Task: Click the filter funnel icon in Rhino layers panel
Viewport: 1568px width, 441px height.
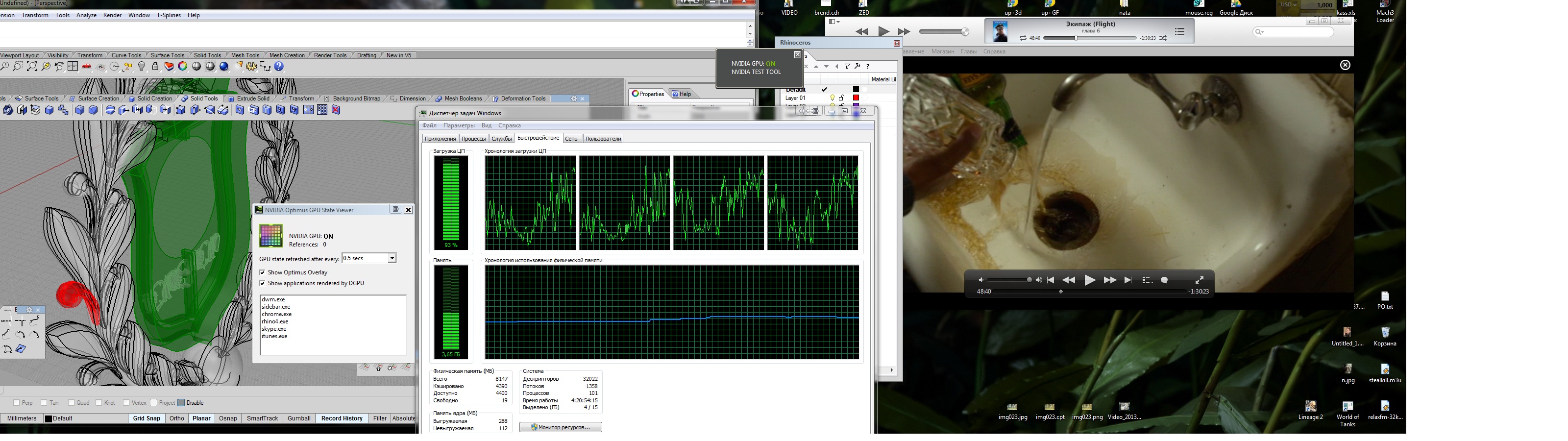Action: click(847, 66)
